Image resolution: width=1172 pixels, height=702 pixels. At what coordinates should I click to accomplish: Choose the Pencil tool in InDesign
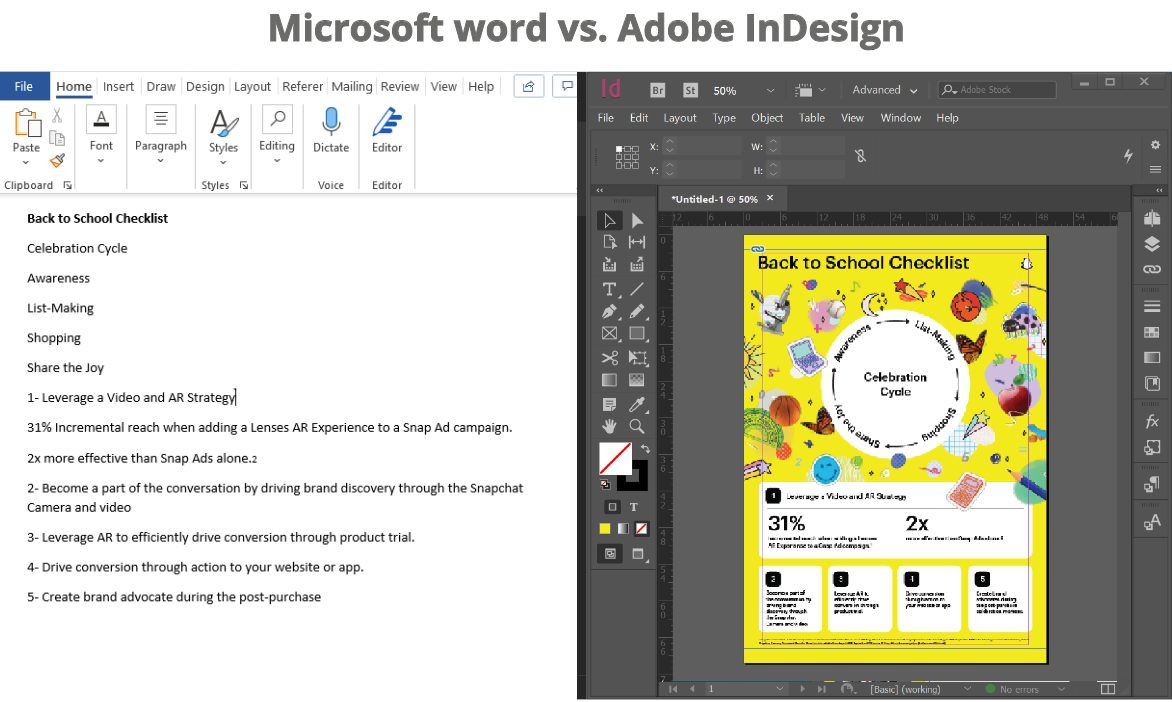tap(637, 312)
